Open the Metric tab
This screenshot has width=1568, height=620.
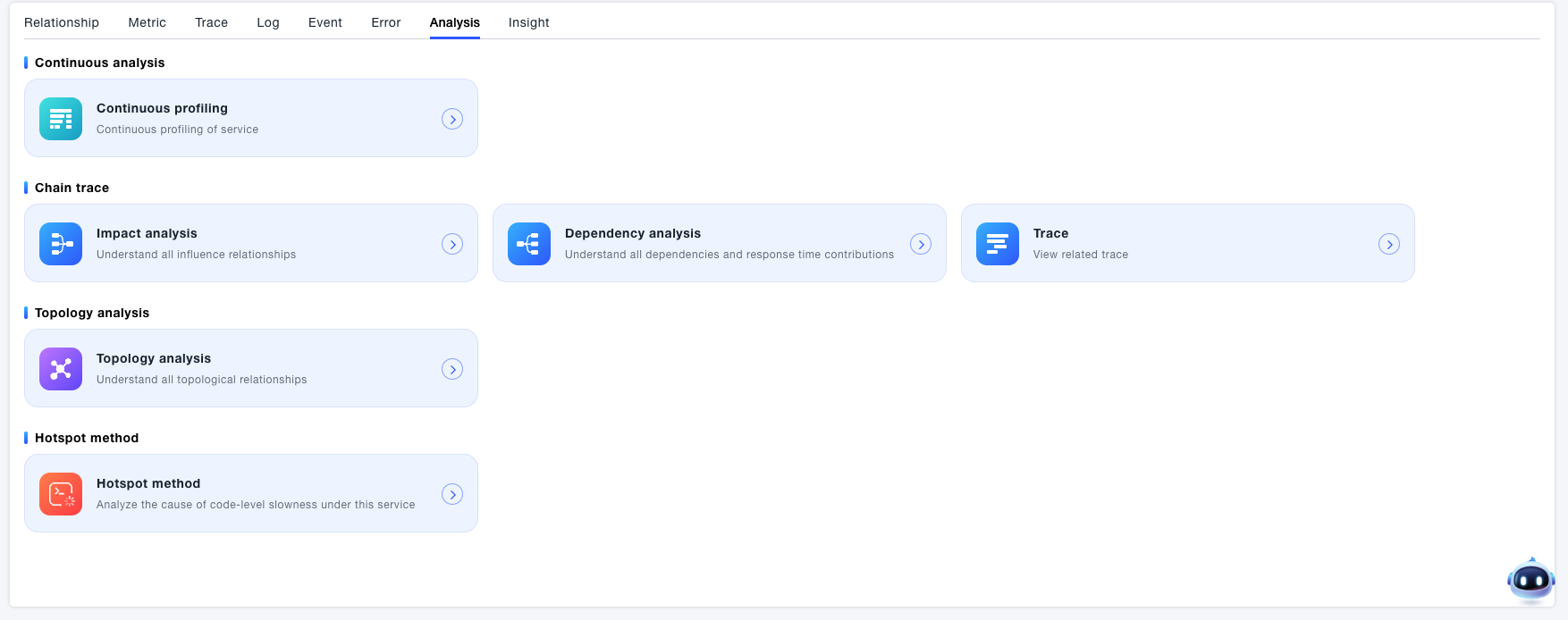click(147, 22)
